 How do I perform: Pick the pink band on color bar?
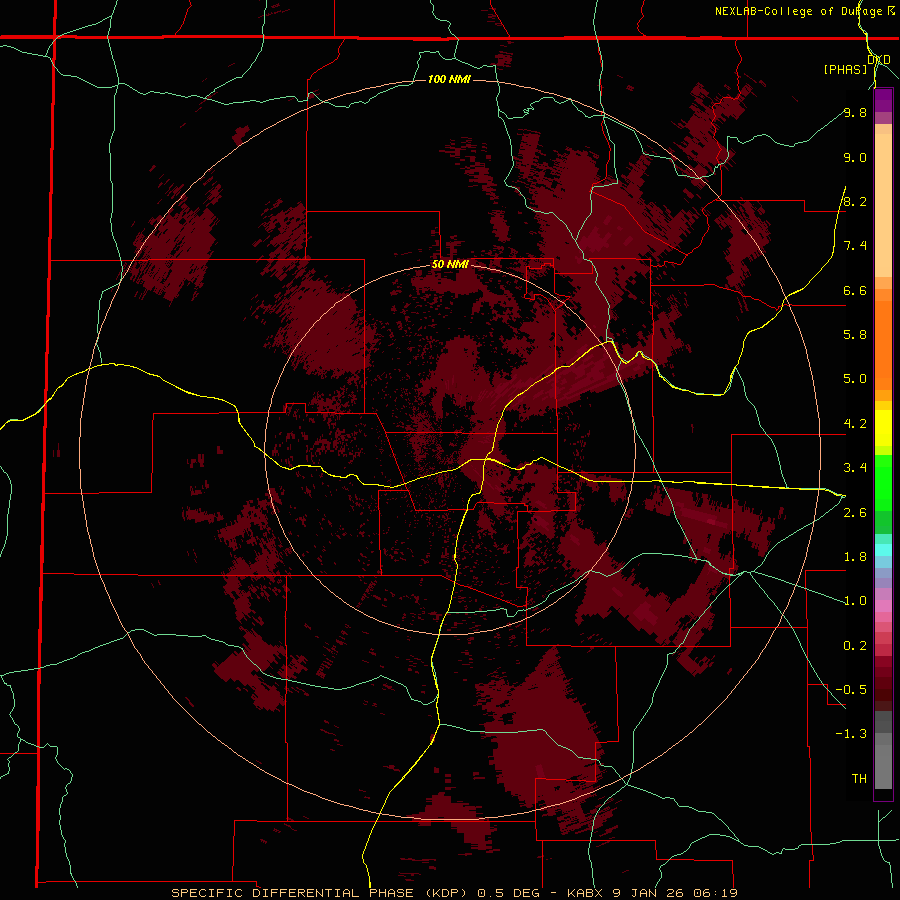883,606
